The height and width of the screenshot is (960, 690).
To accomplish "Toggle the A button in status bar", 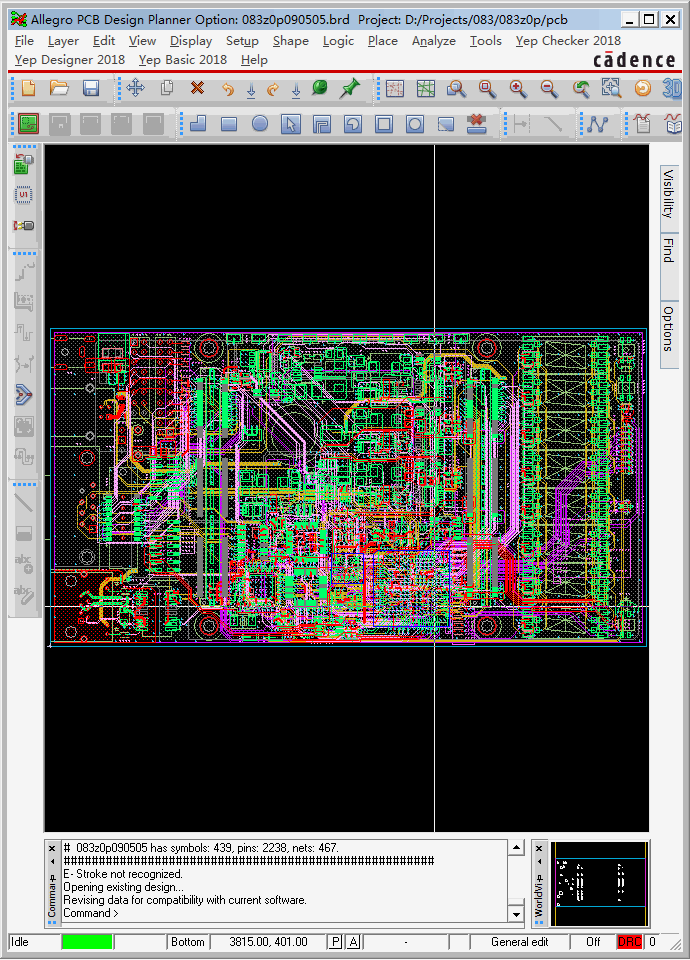I will 353,942.
